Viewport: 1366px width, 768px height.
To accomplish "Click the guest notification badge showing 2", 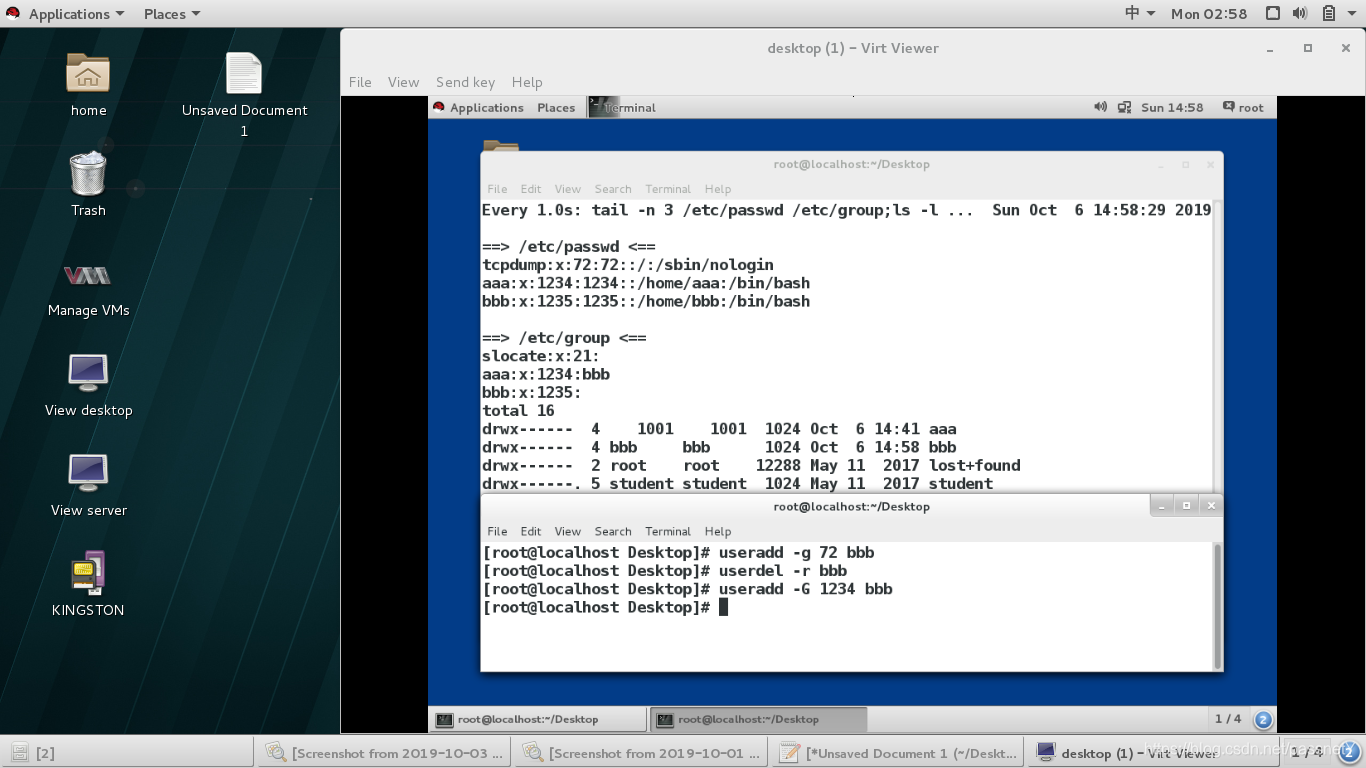I will tap(1263, 719).
